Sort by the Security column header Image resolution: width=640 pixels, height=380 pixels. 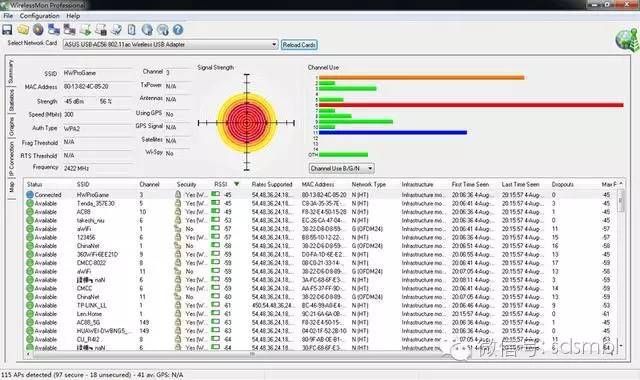(186, 184)
